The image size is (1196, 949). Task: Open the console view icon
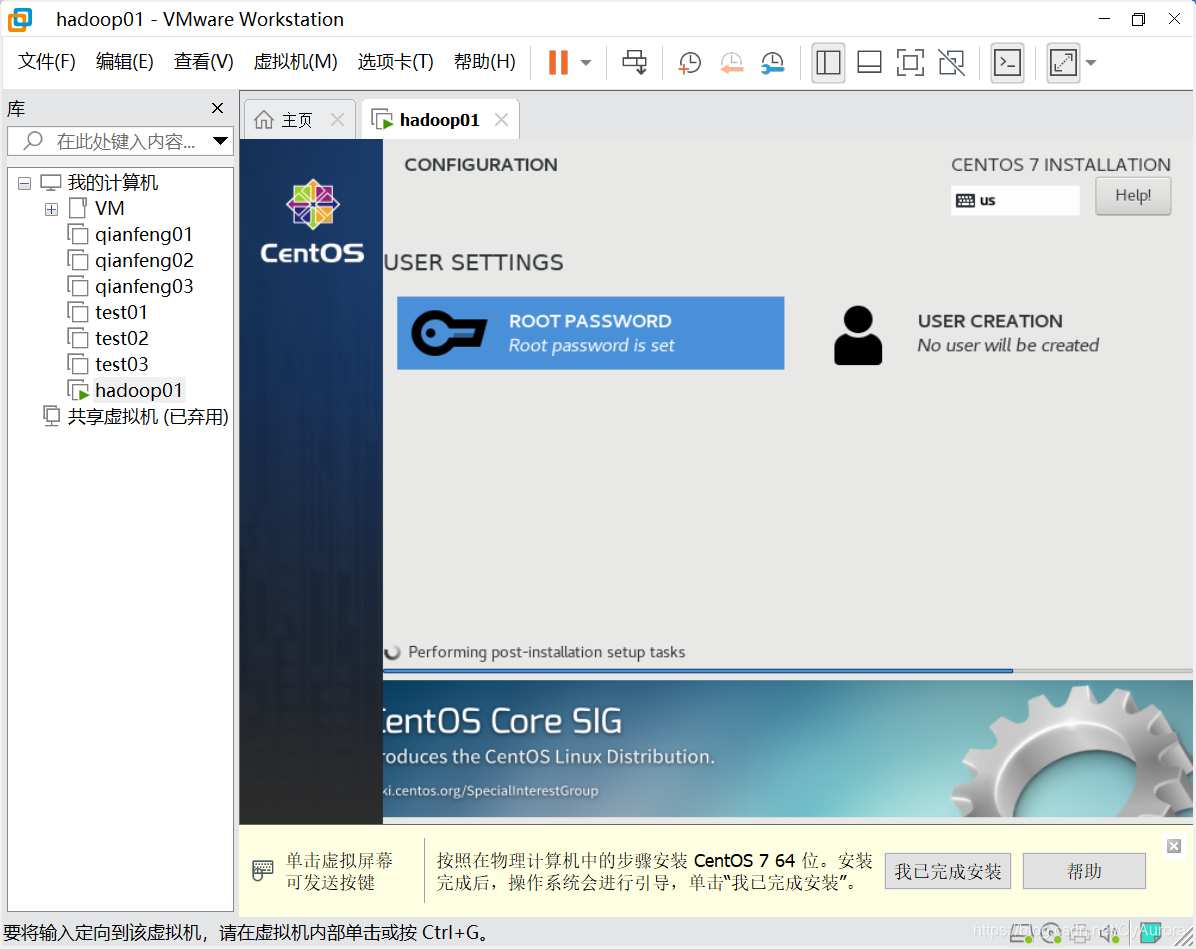[x=1008, y=63]
